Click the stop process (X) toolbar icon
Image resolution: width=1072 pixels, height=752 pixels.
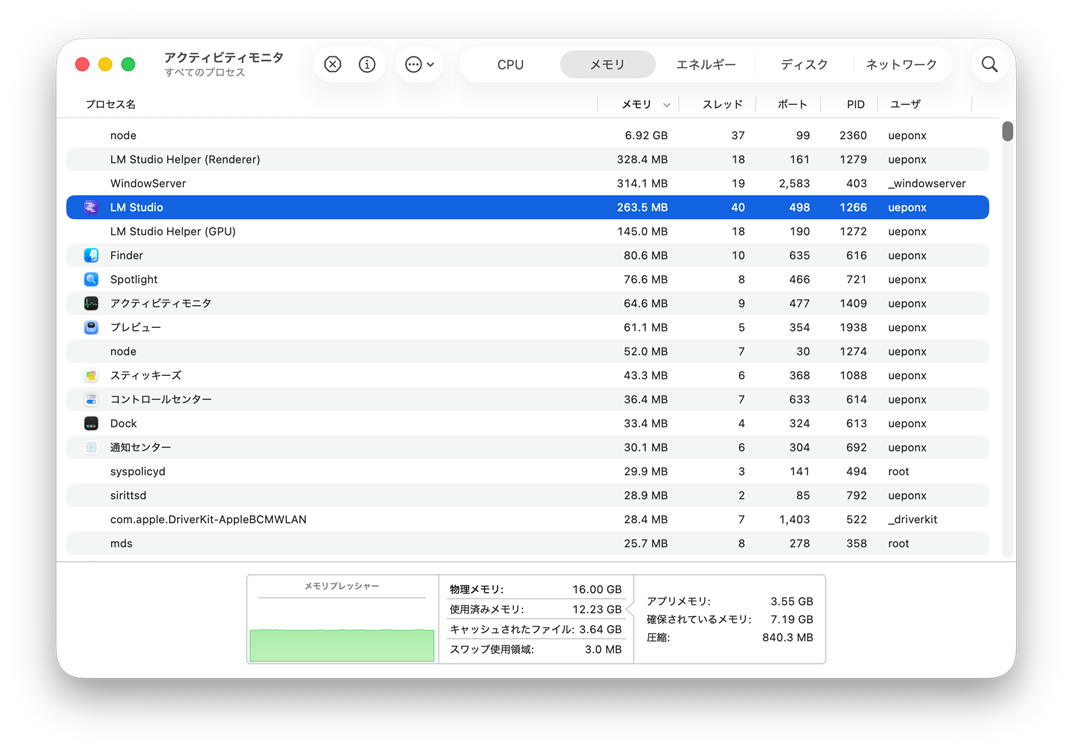[332, 64]
